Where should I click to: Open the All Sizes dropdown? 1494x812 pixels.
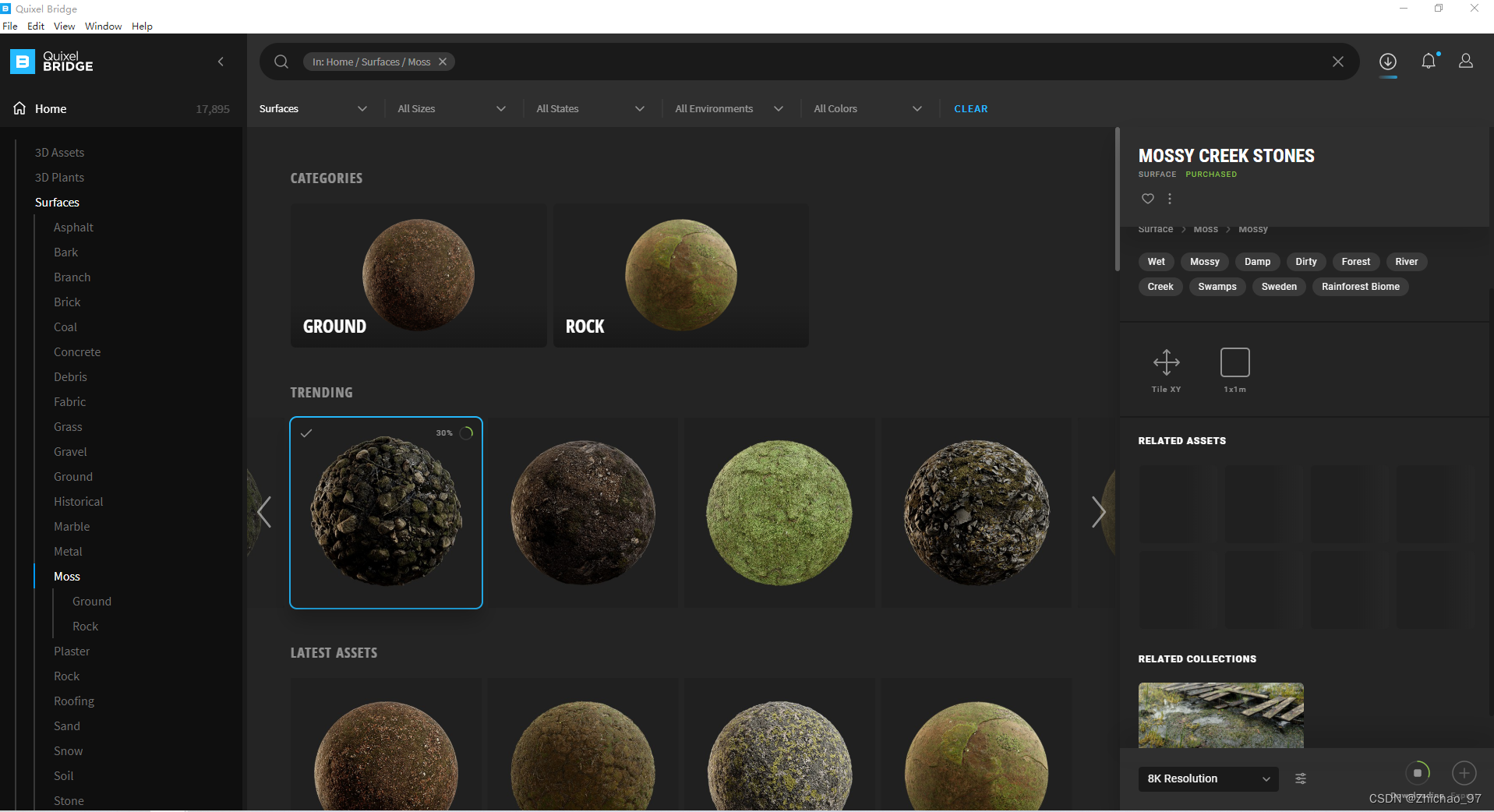[452, 108]
